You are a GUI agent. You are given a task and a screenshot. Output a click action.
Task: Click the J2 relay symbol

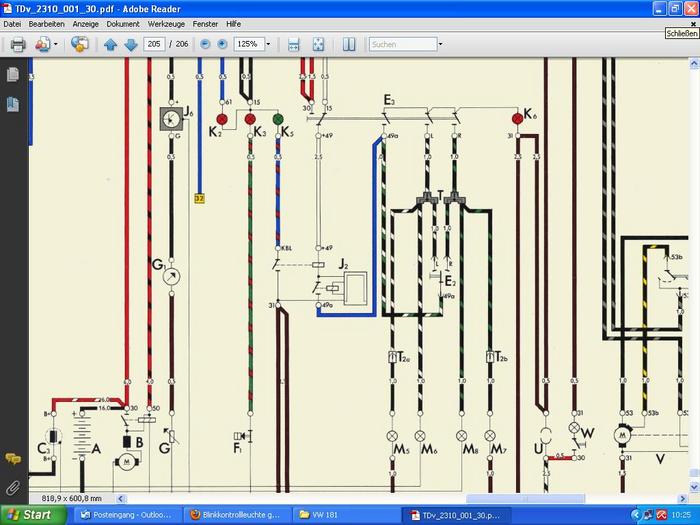(354, 288)
